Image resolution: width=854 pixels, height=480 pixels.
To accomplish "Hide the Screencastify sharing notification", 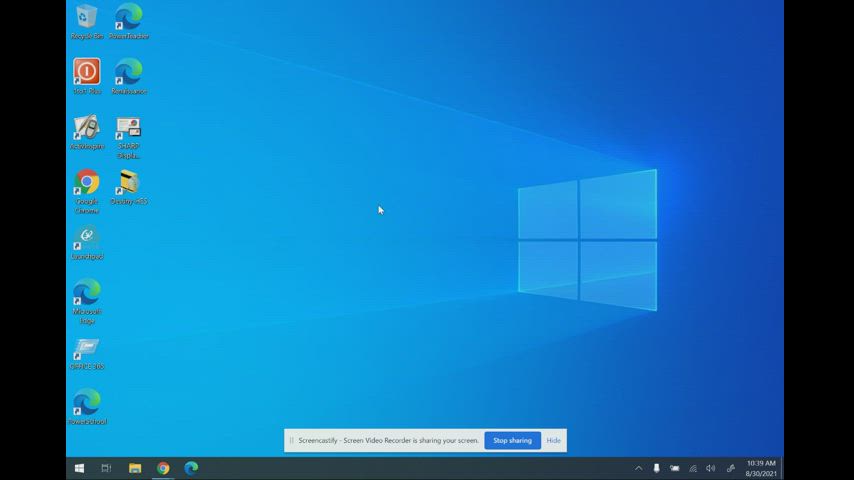I will tap(553, 440).
